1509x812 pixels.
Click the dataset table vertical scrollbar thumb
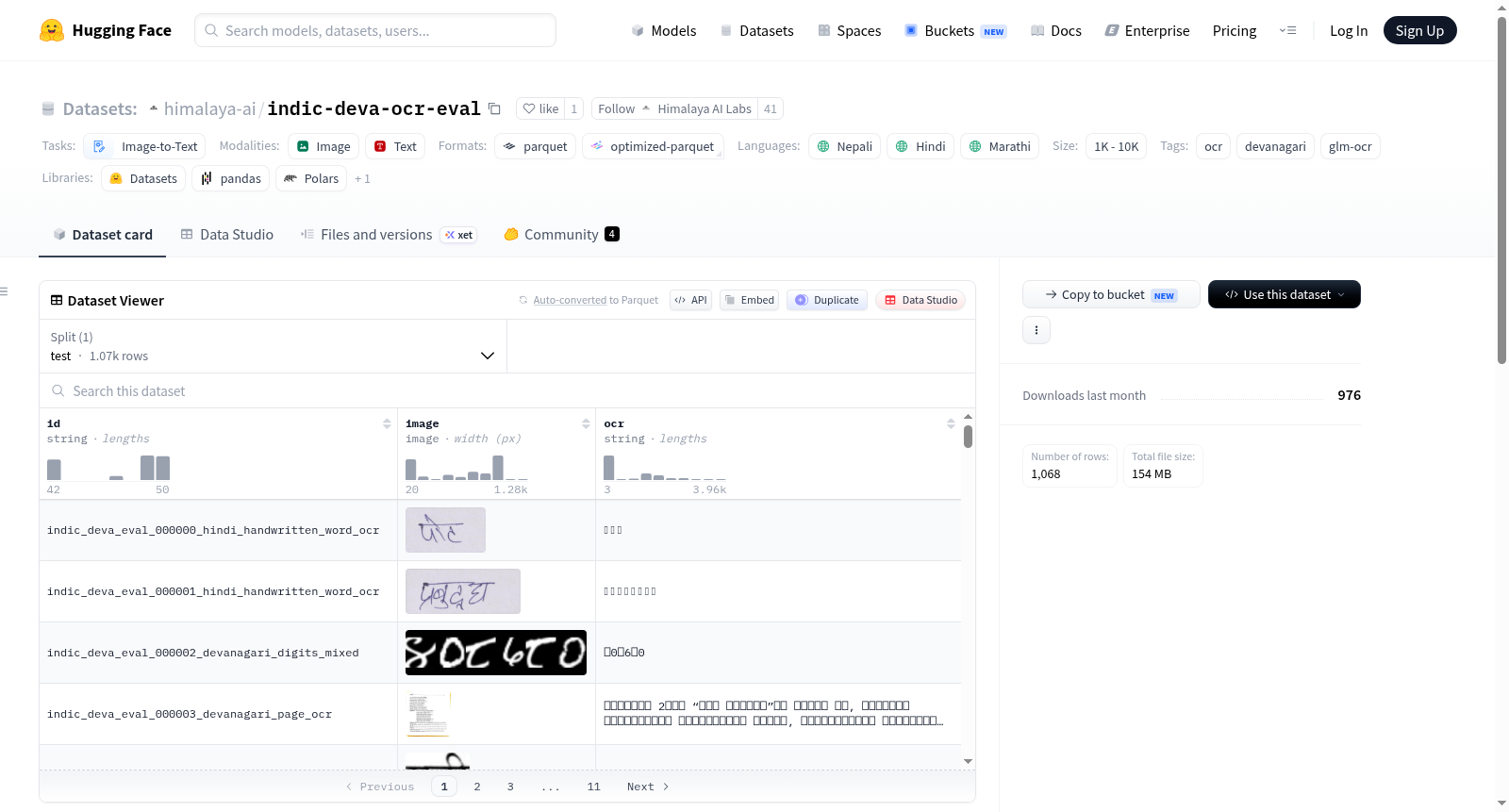[x=968, y=437]
